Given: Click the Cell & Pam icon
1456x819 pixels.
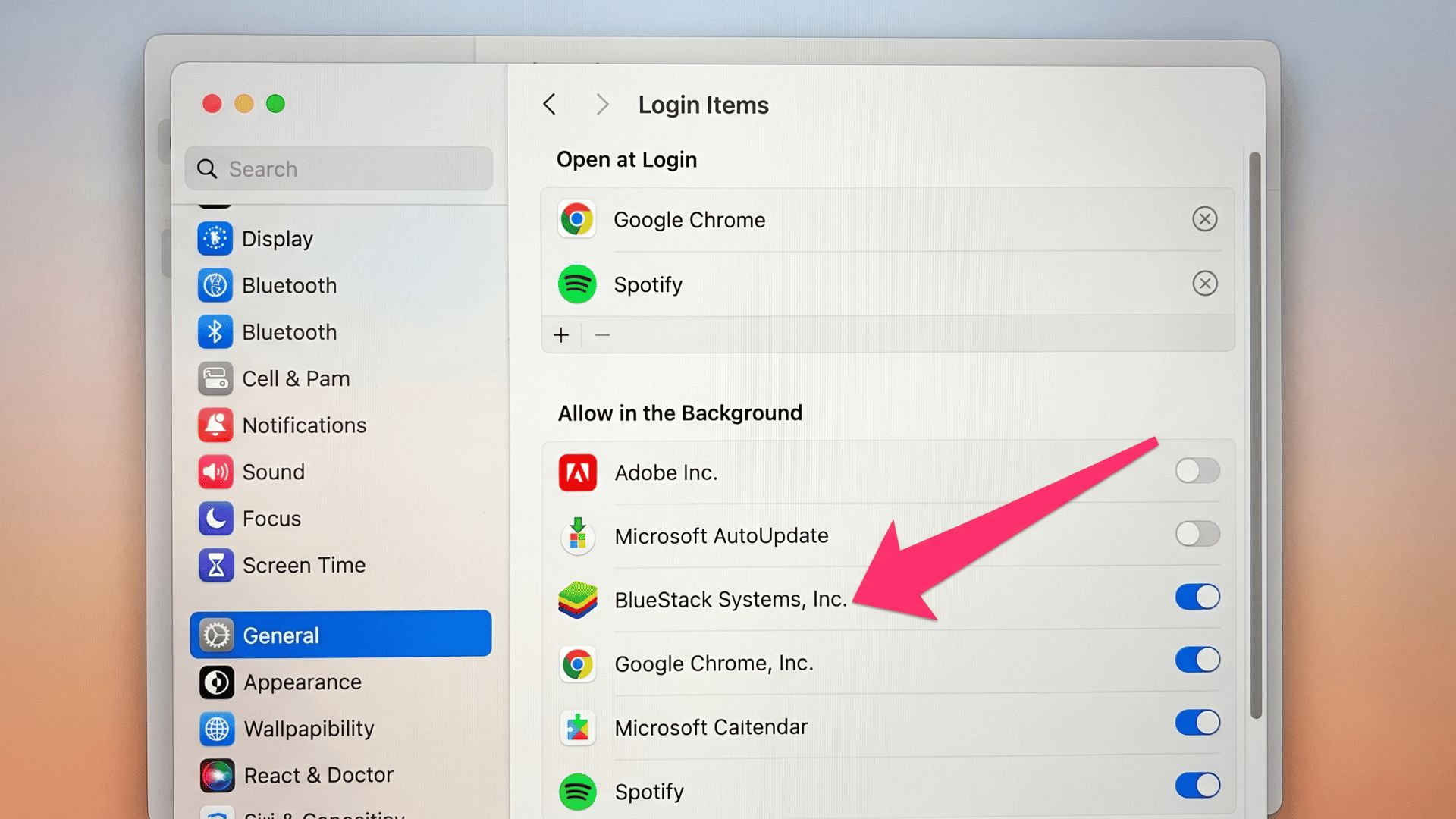Looking at the screenshot, I should pos(215,378).
